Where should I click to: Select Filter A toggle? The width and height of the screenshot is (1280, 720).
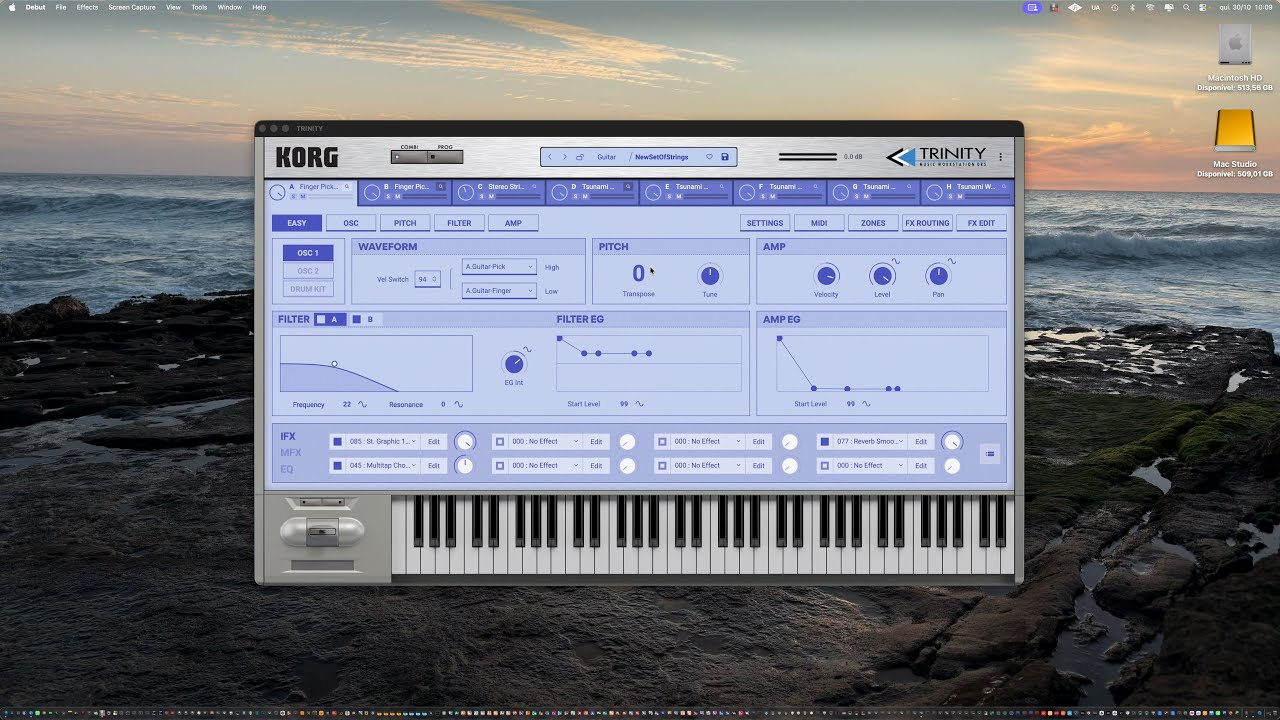click(x=328, y=319)
